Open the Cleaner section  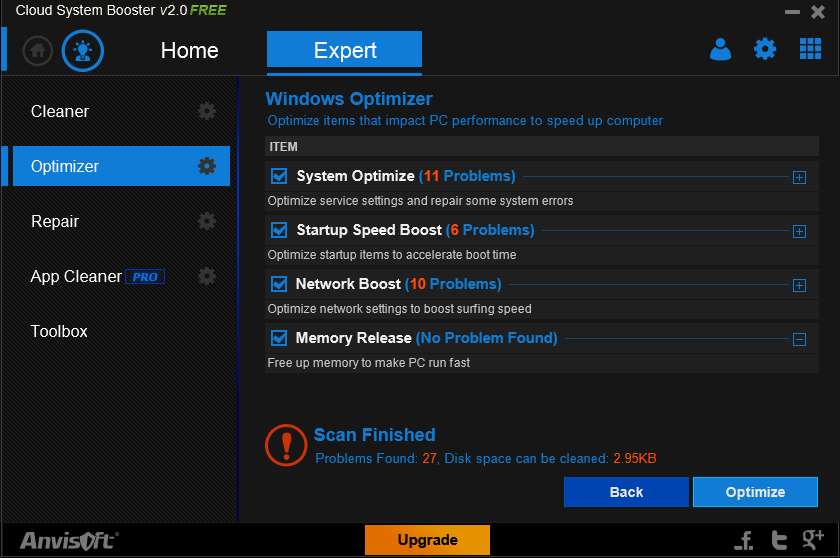point(60,111)
